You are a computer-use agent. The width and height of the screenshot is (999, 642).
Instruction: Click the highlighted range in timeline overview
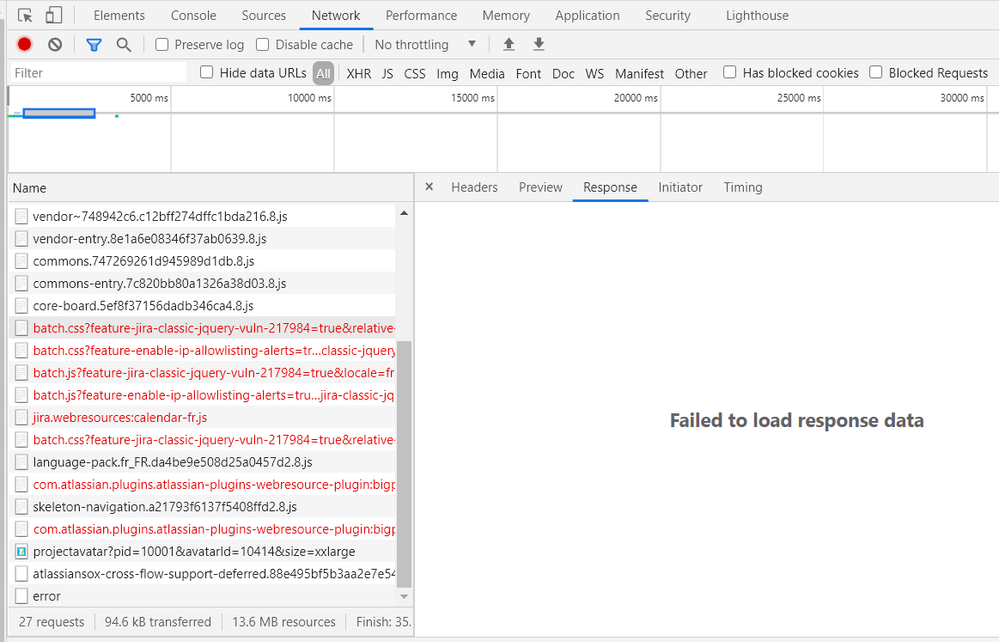pos(59,113)
